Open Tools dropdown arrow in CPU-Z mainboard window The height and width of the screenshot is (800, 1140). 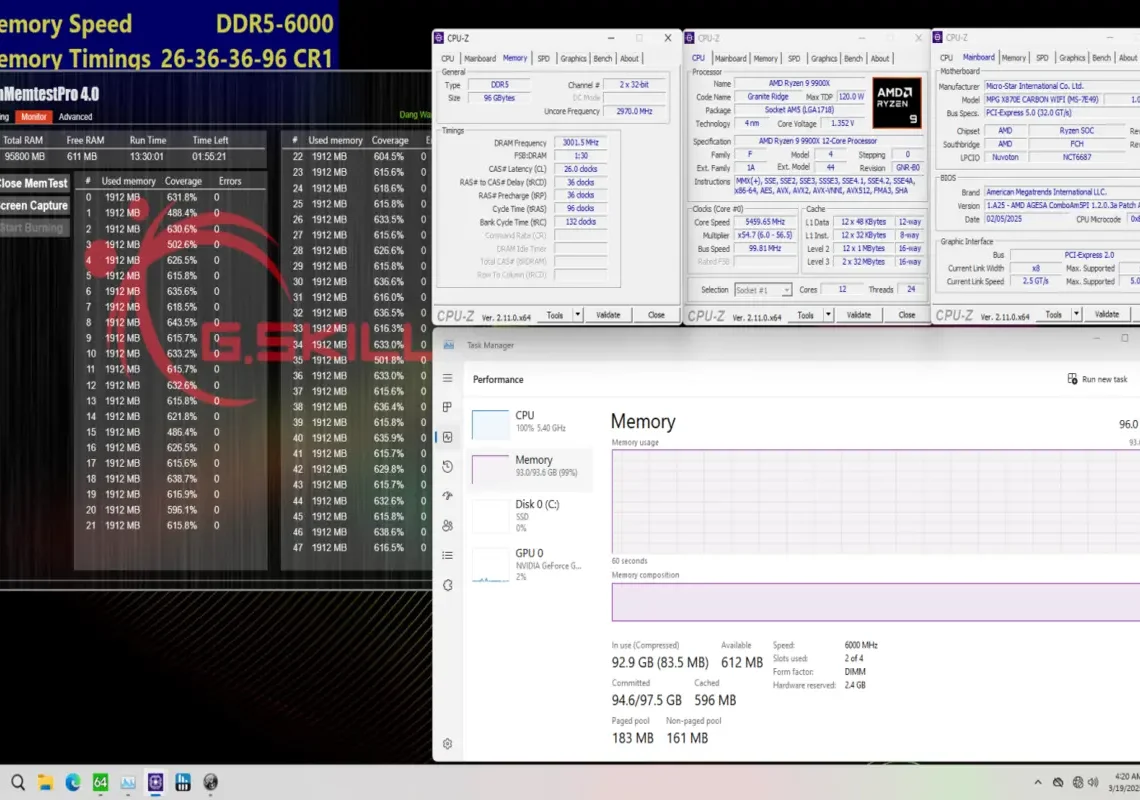click(x=1077, y=314)
